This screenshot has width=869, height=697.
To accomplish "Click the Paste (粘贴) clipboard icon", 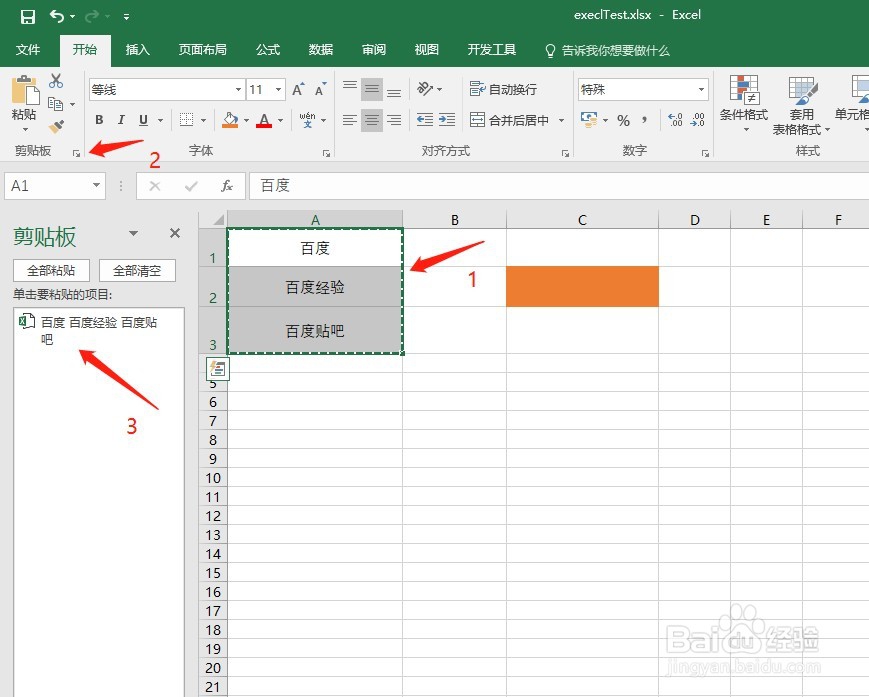I will (24, 90).
